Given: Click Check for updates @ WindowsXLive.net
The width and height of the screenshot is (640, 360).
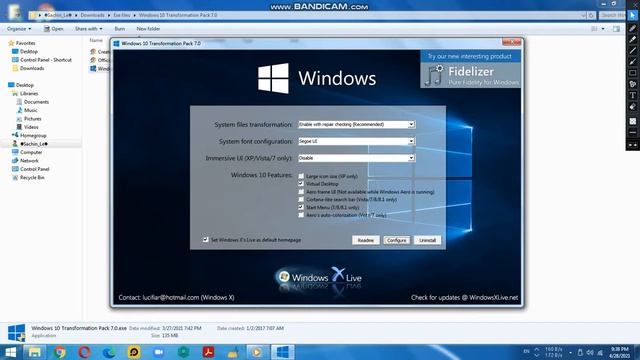Looking at the screenshot, I should (x=464, y=298).
